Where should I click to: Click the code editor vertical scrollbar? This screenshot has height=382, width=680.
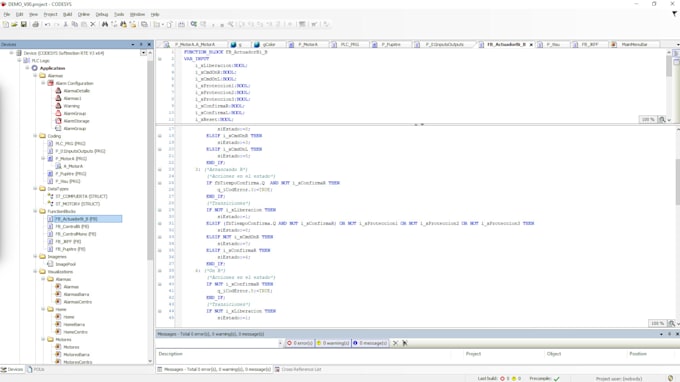(677, 182)
